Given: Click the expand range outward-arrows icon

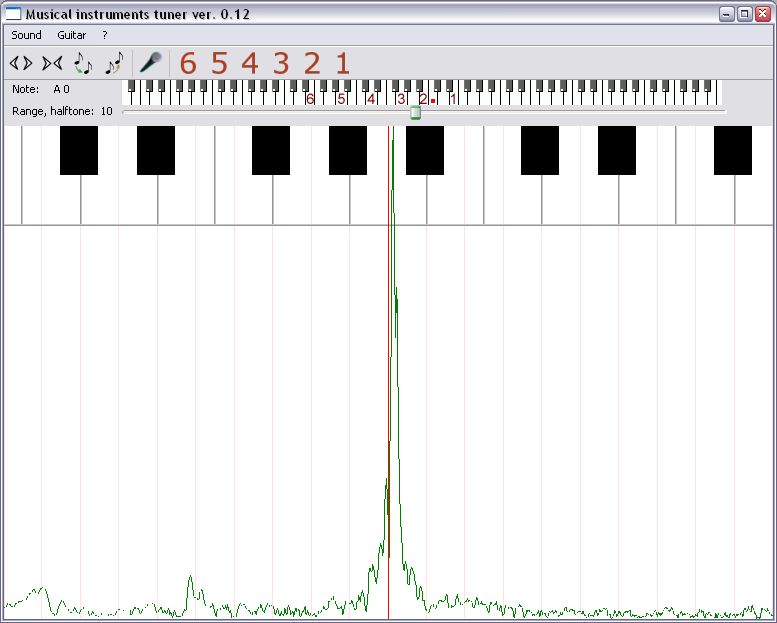Looking at the screenshot, I should (x=21, y=63).
